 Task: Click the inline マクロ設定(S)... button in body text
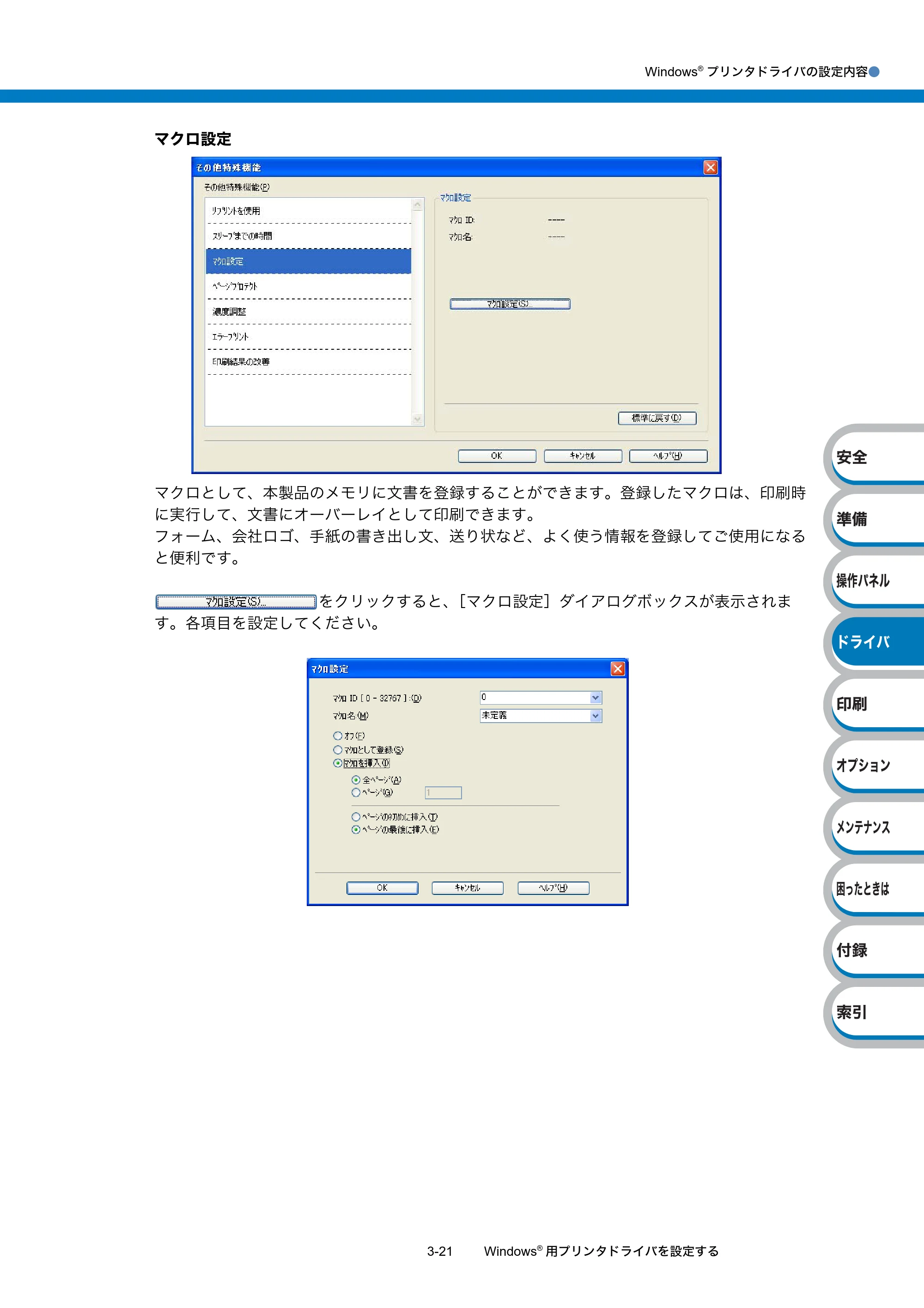(236, 602)
